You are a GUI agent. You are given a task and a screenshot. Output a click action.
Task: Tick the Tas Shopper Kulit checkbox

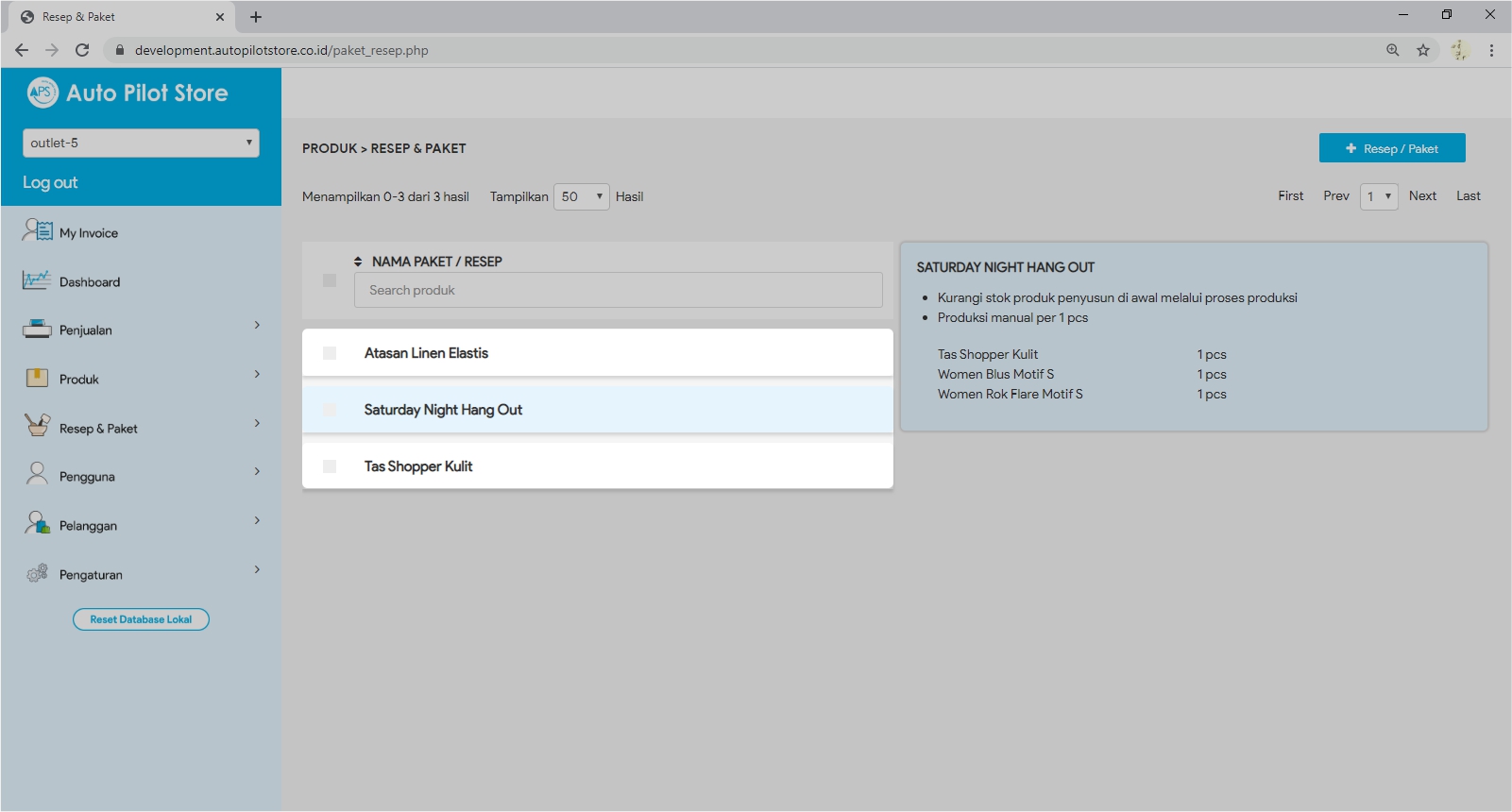tap(330, 466)
